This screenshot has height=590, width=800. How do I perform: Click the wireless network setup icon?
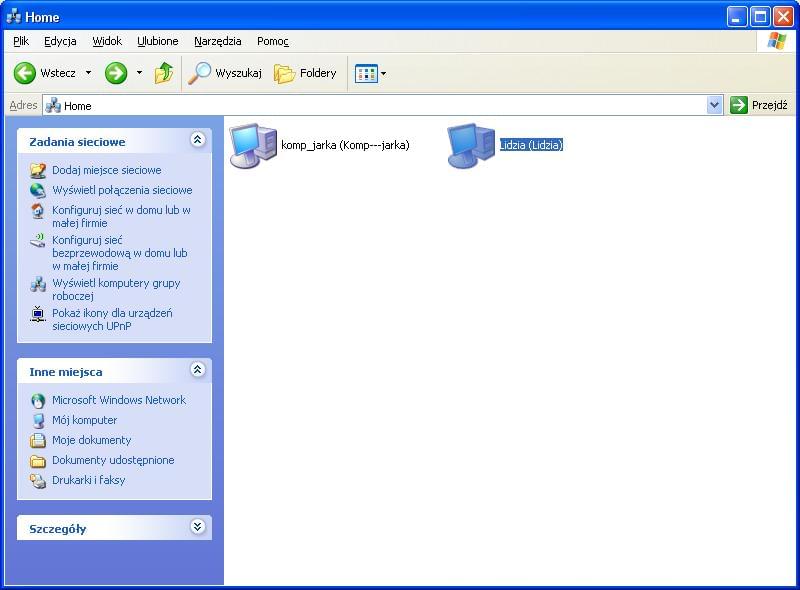(x=38, y=240)
